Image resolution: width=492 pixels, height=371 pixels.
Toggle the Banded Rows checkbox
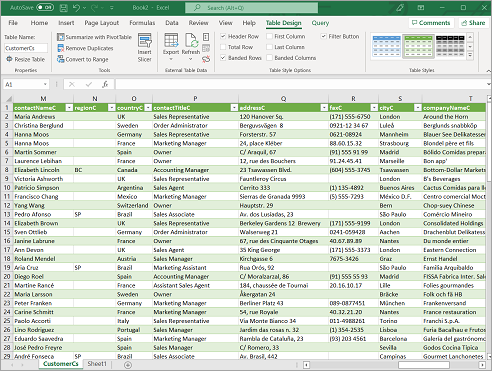point(223,58)
